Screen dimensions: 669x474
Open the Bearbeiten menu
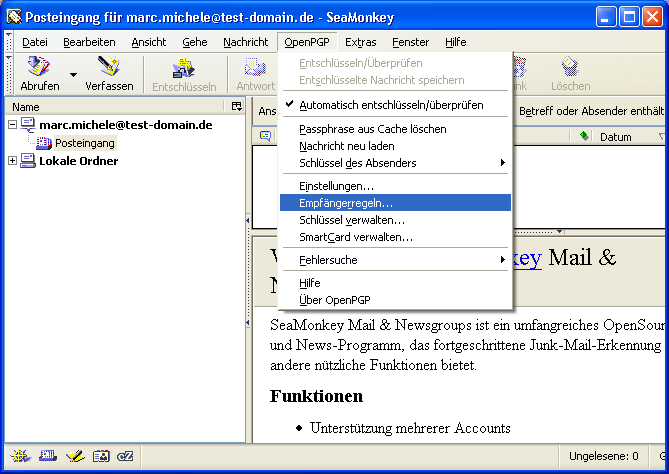tap(89, 42)
